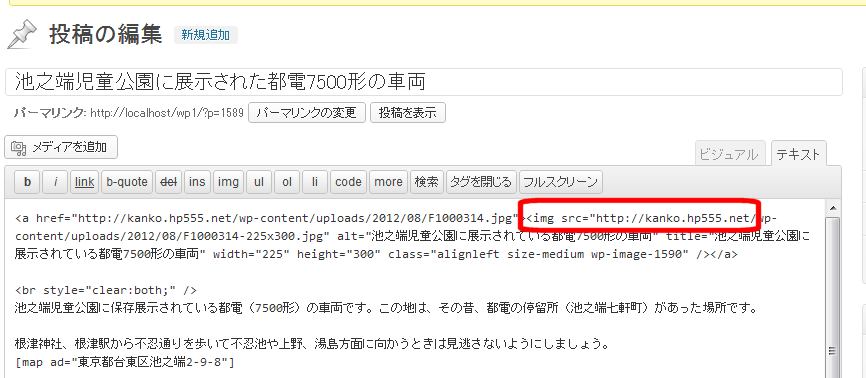Click the li quicktag button

[315, 182]
